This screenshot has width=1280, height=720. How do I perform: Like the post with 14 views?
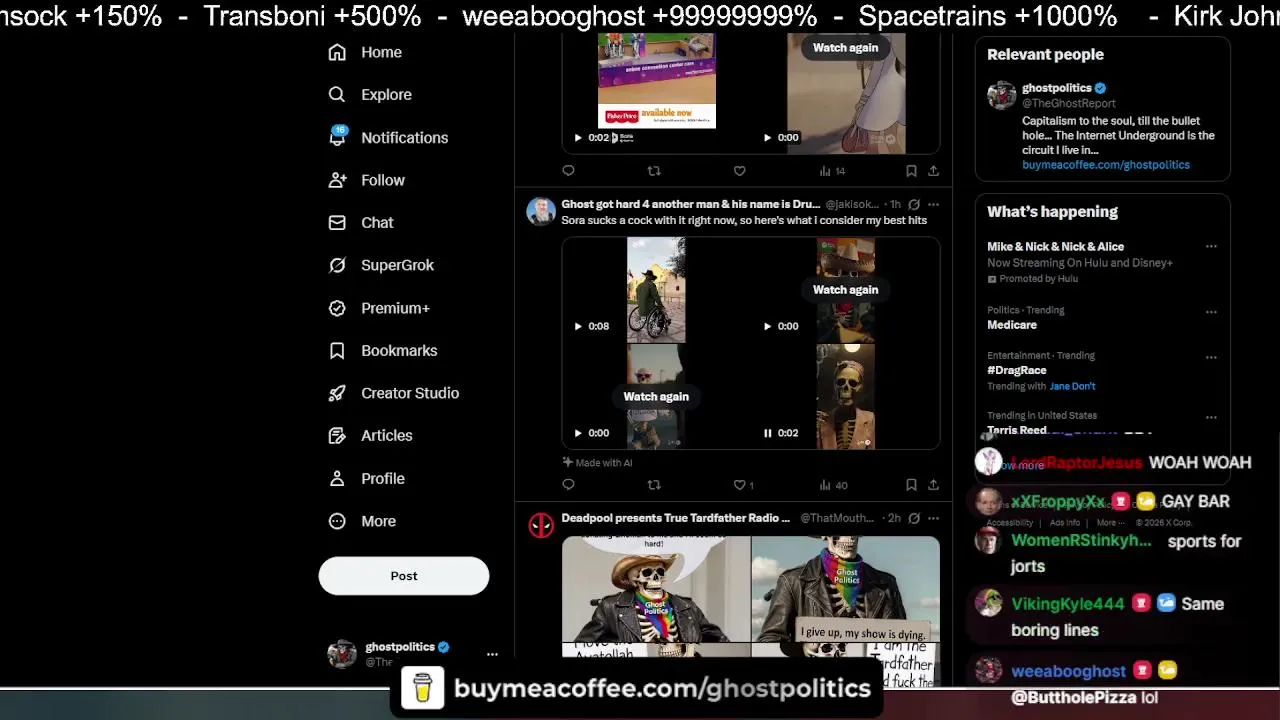(x=739, y=171)
